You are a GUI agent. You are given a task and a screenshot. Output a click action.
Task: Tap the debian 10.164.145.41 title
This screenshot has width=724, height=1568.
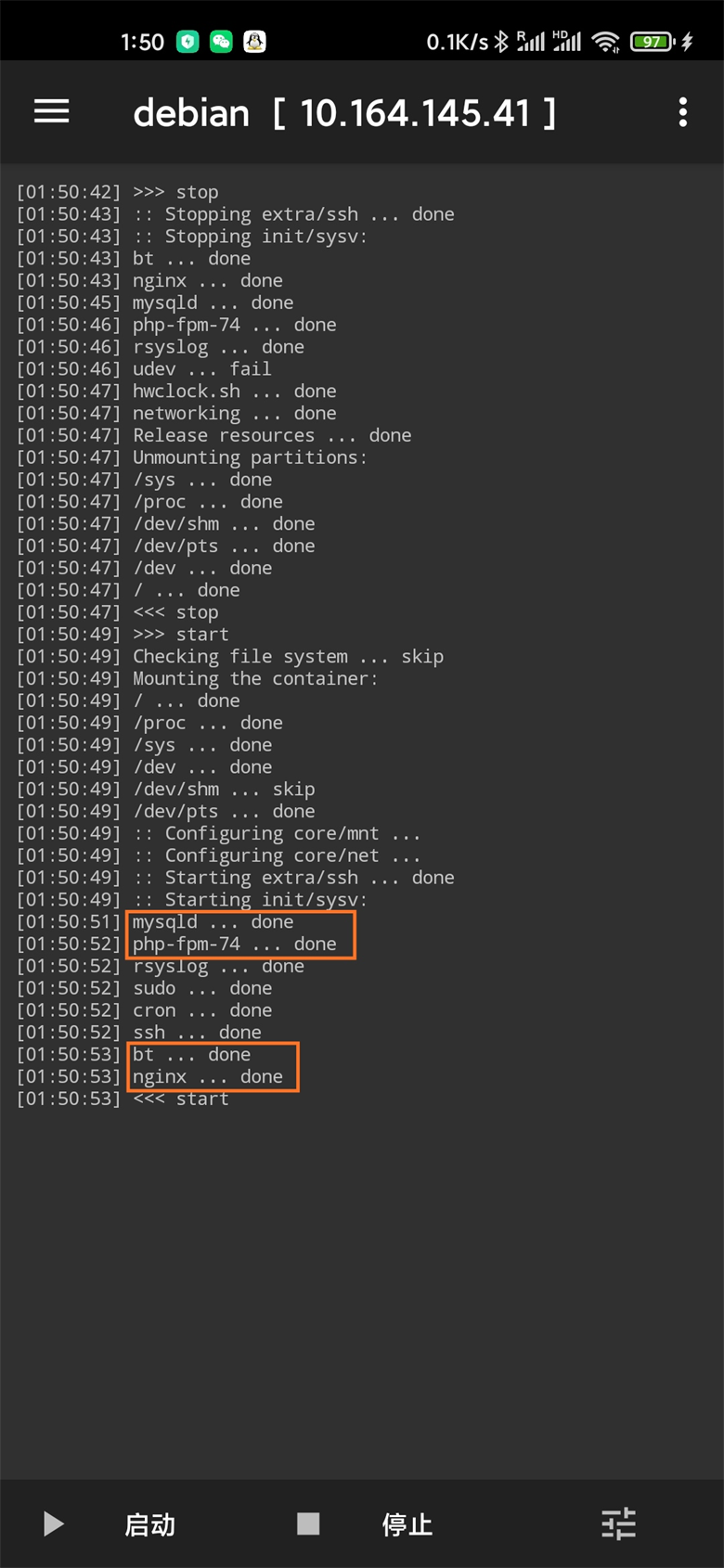tap(344, 113)
